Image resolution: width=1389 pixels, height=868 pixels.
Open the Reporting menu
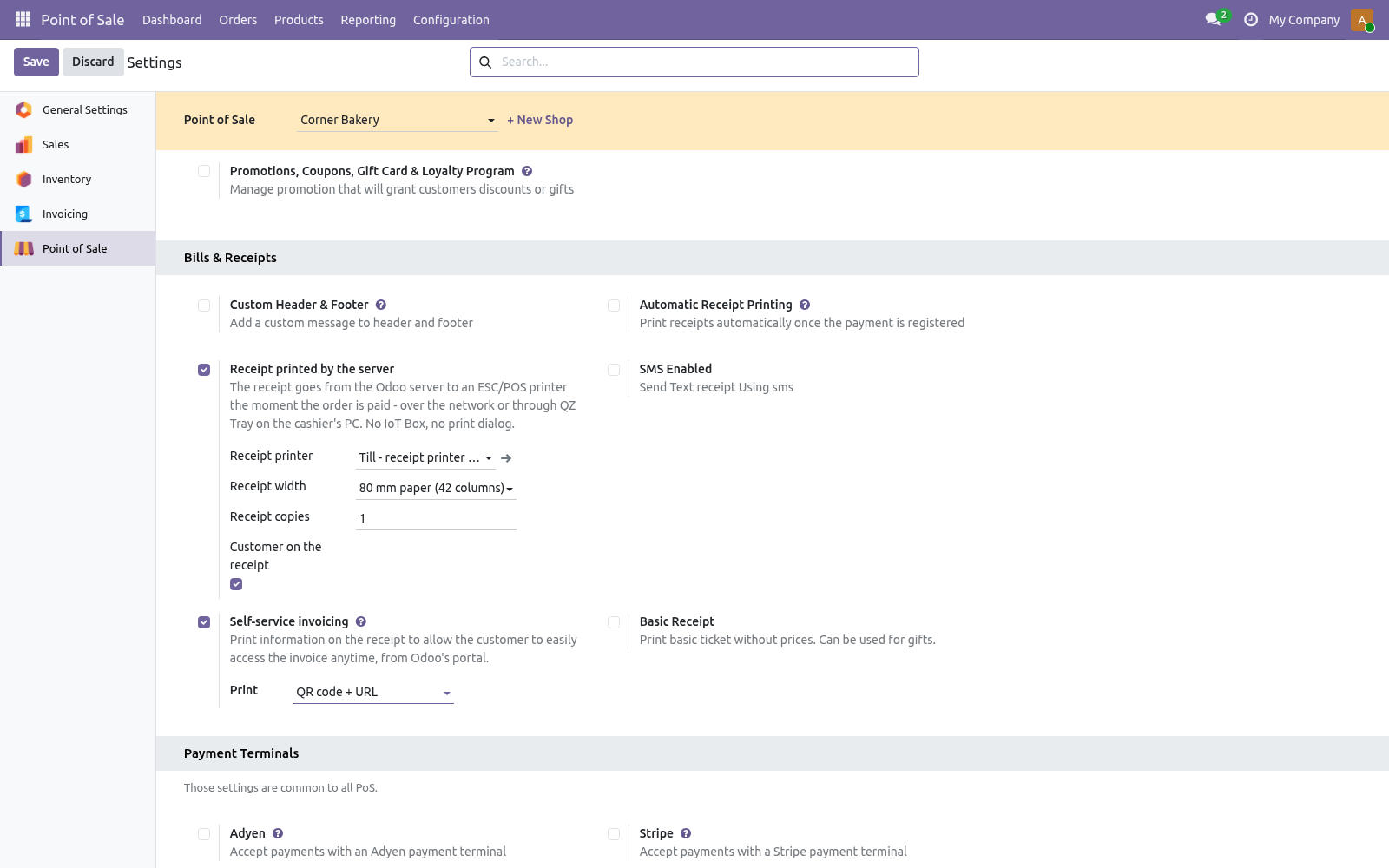tap(368, 19)
